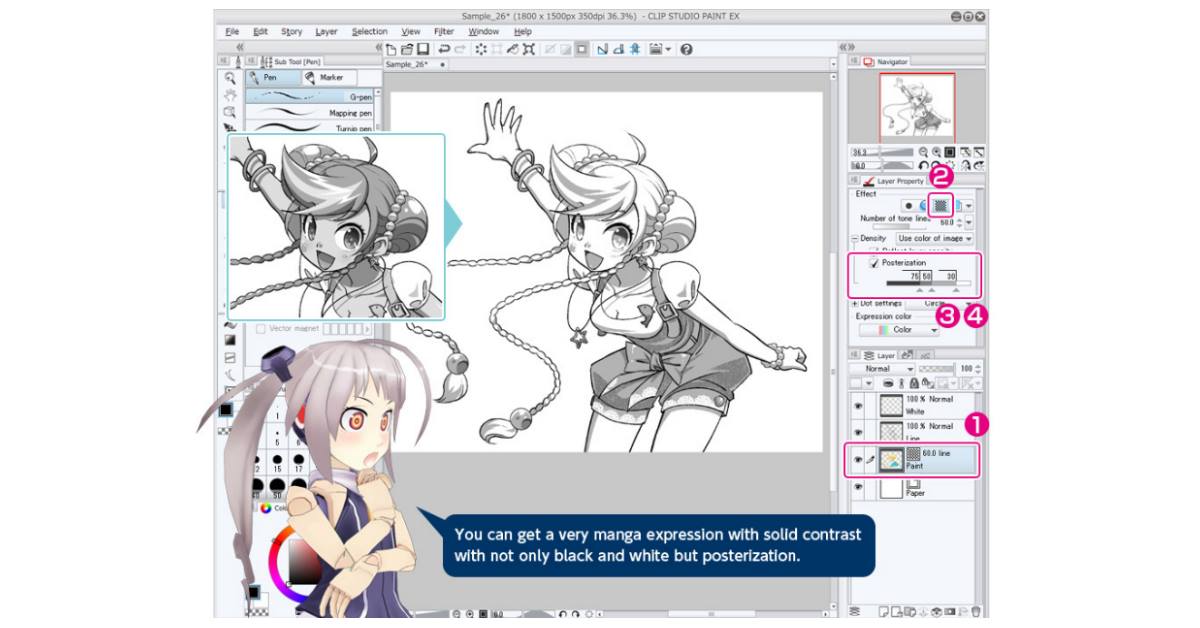Click the color wheel tab icon
Screen dimensions: 1200x628
pyautogui.click(x=266, y=508)
